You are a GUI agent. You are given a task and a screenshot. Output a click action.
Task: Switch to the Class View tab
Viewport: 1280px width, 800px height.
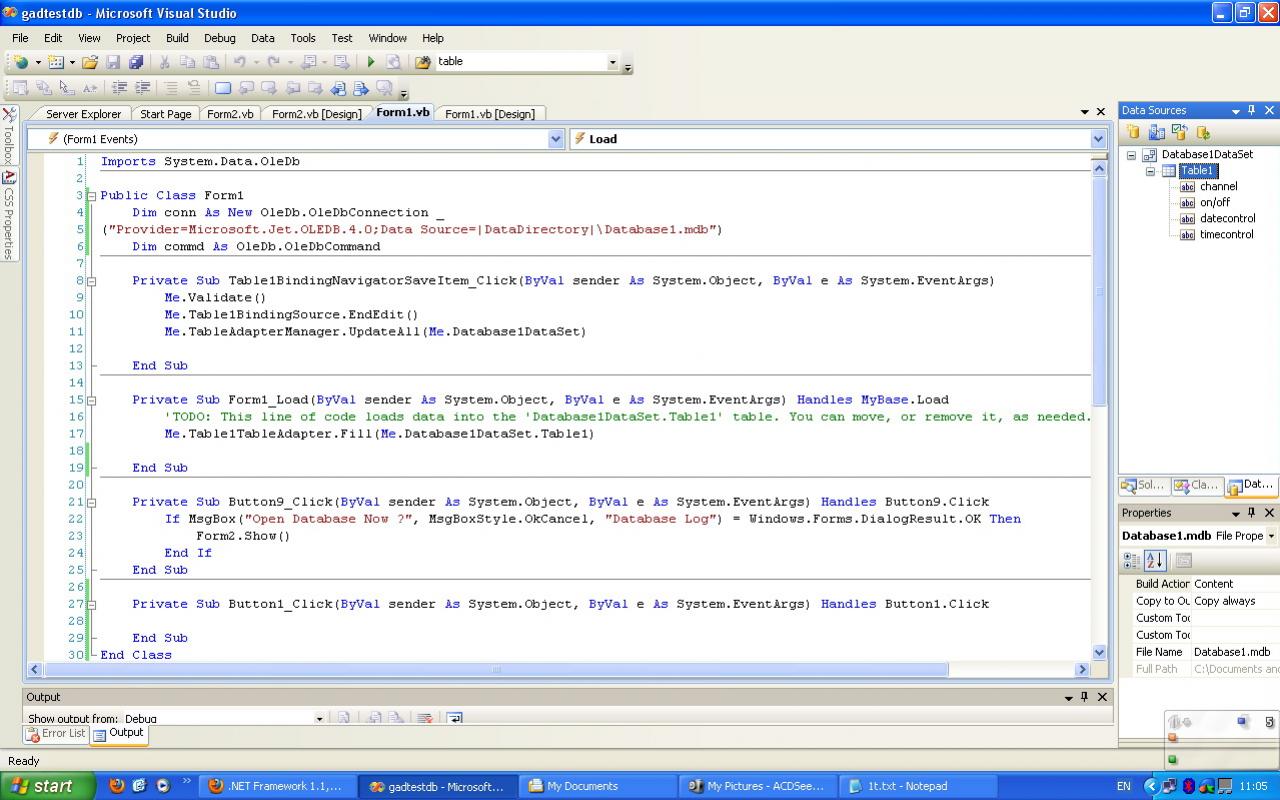click(x=1197, y=485)
